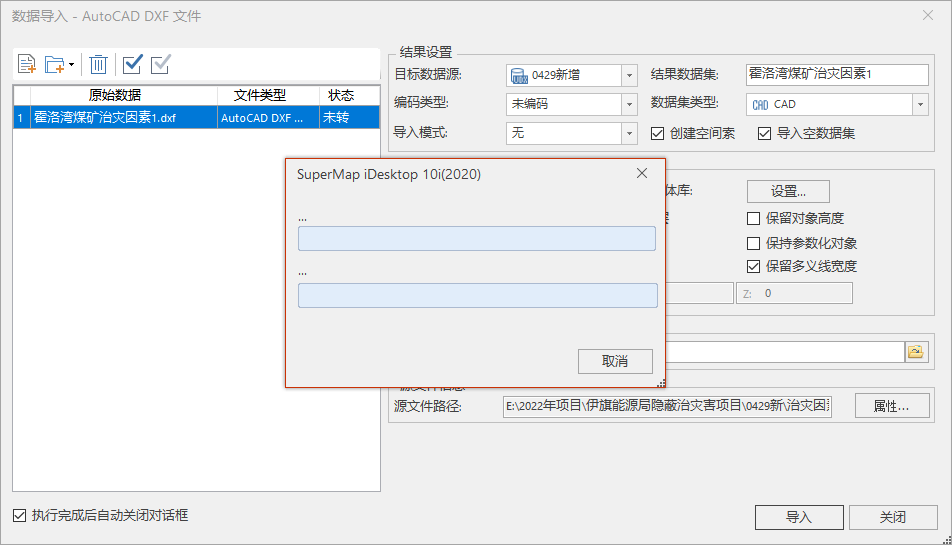Close the 数据导入 window
The width and height of the screenshot is (952, 545).
point(928,15)
